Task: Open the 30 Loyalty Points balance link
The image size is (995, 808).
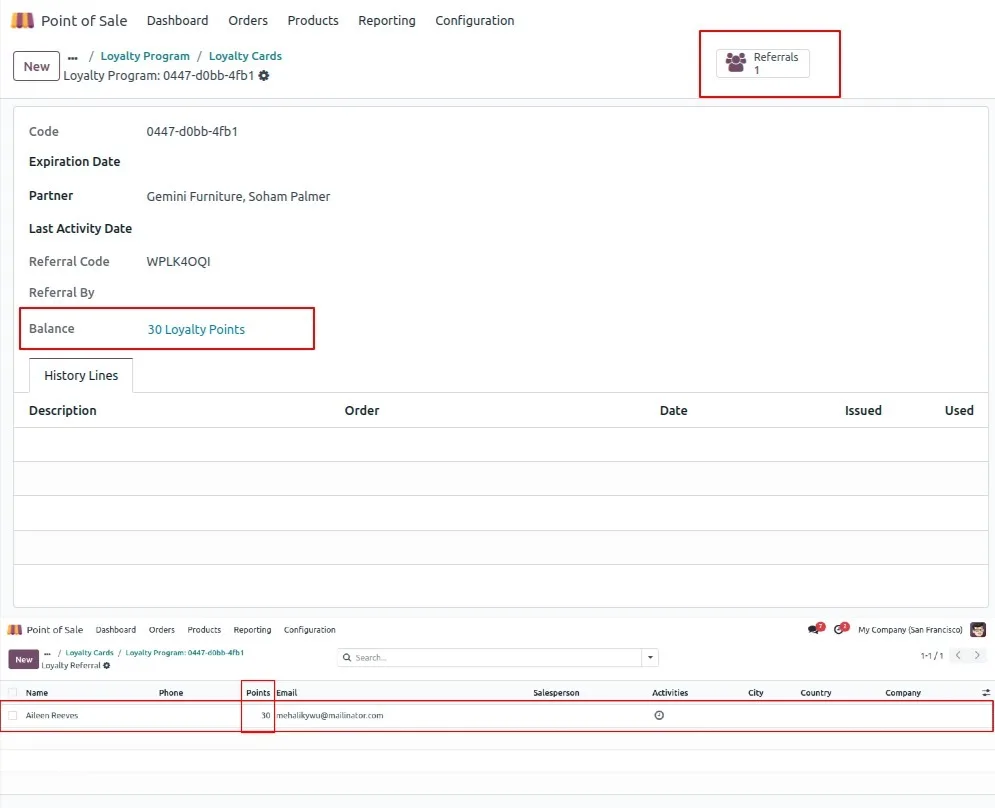Action: coord(196,329)
